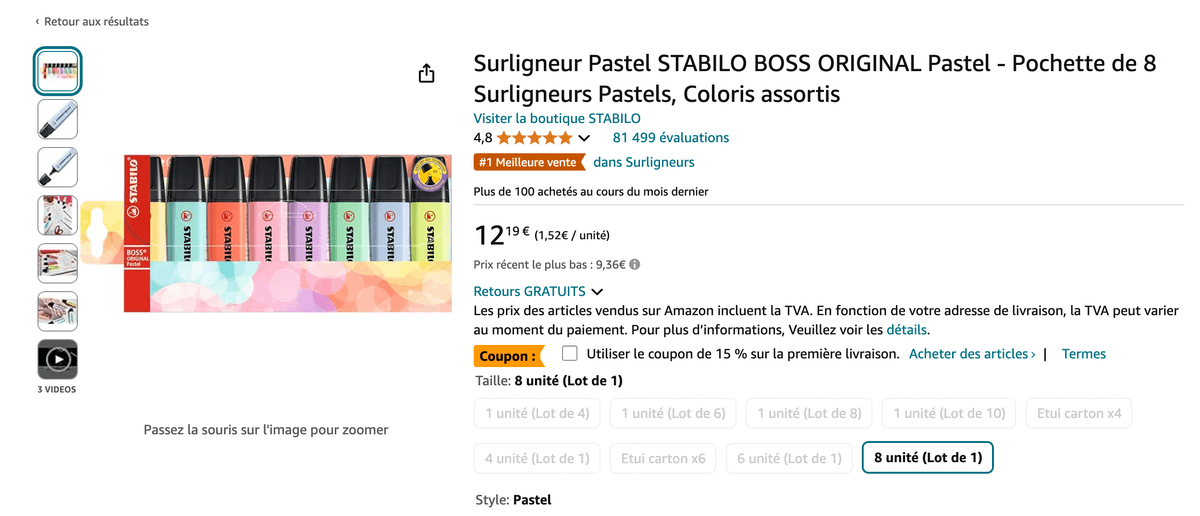Play the product videos thumbnail

click(58, 359)
